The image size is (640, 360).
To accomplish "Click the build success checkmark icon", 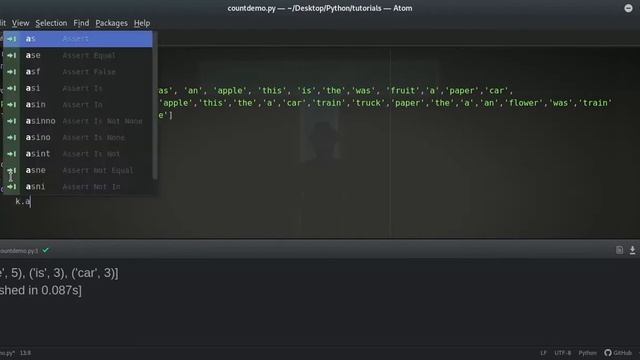I will (45, 250).
